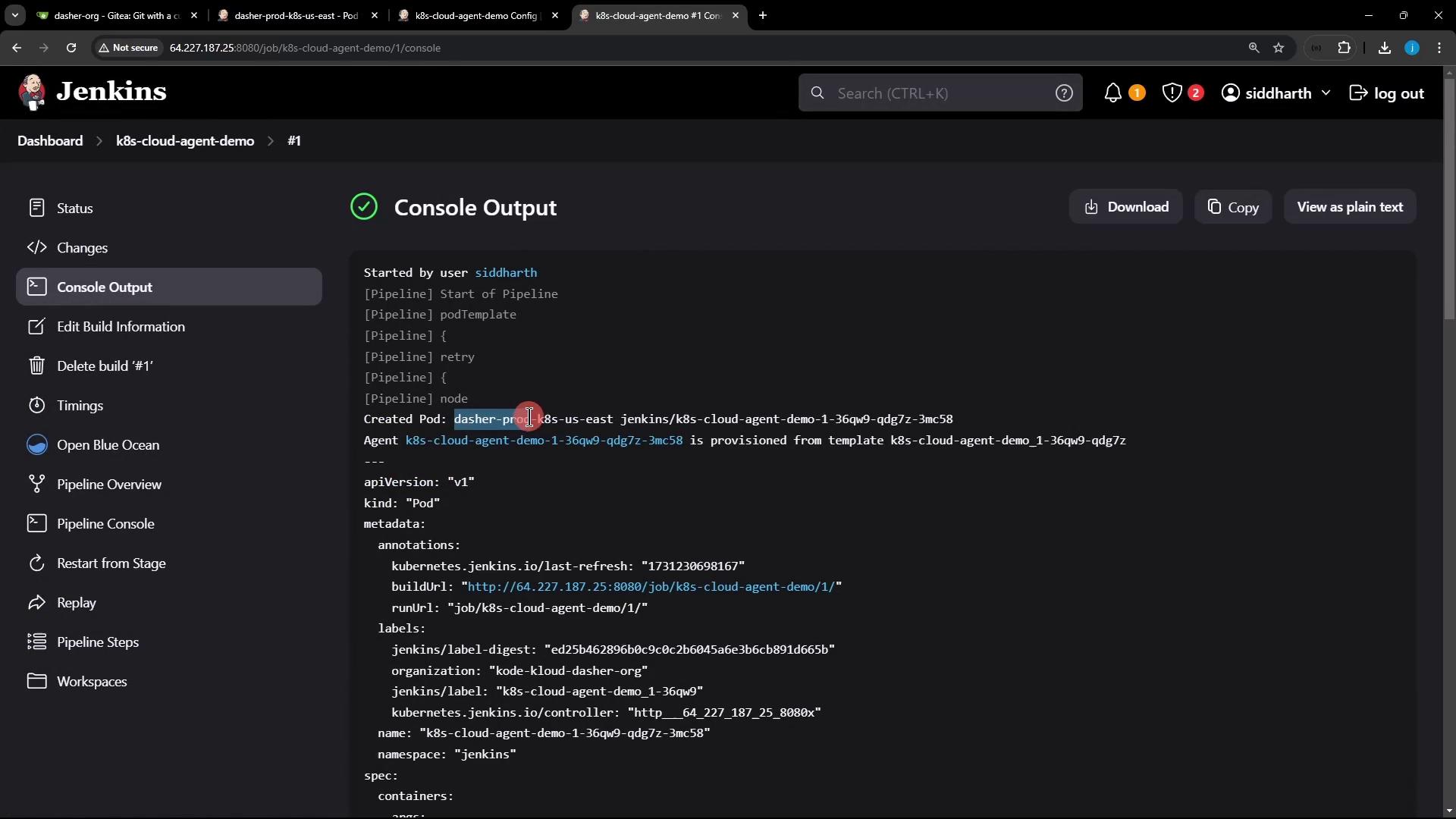Click View as plain text
1456x819 pixels.
[1349, 207]
